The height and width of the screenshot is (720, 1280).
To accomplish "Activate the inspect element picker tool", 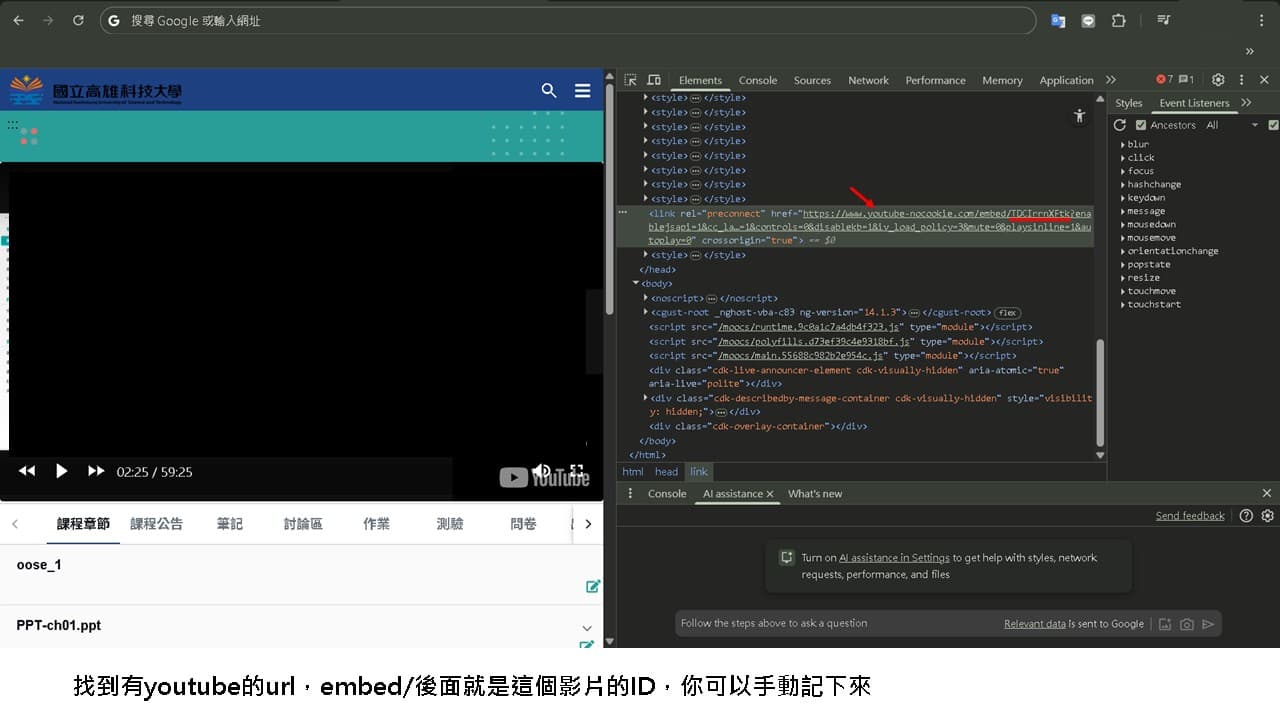I will 630,80.
